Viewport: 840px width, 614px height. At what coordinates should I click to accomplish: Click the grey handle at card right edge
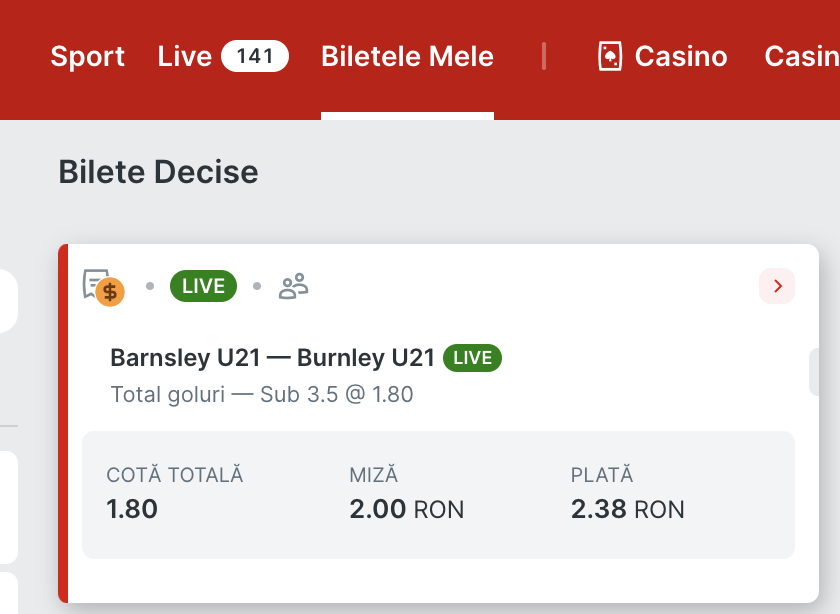tap(814, 372)
